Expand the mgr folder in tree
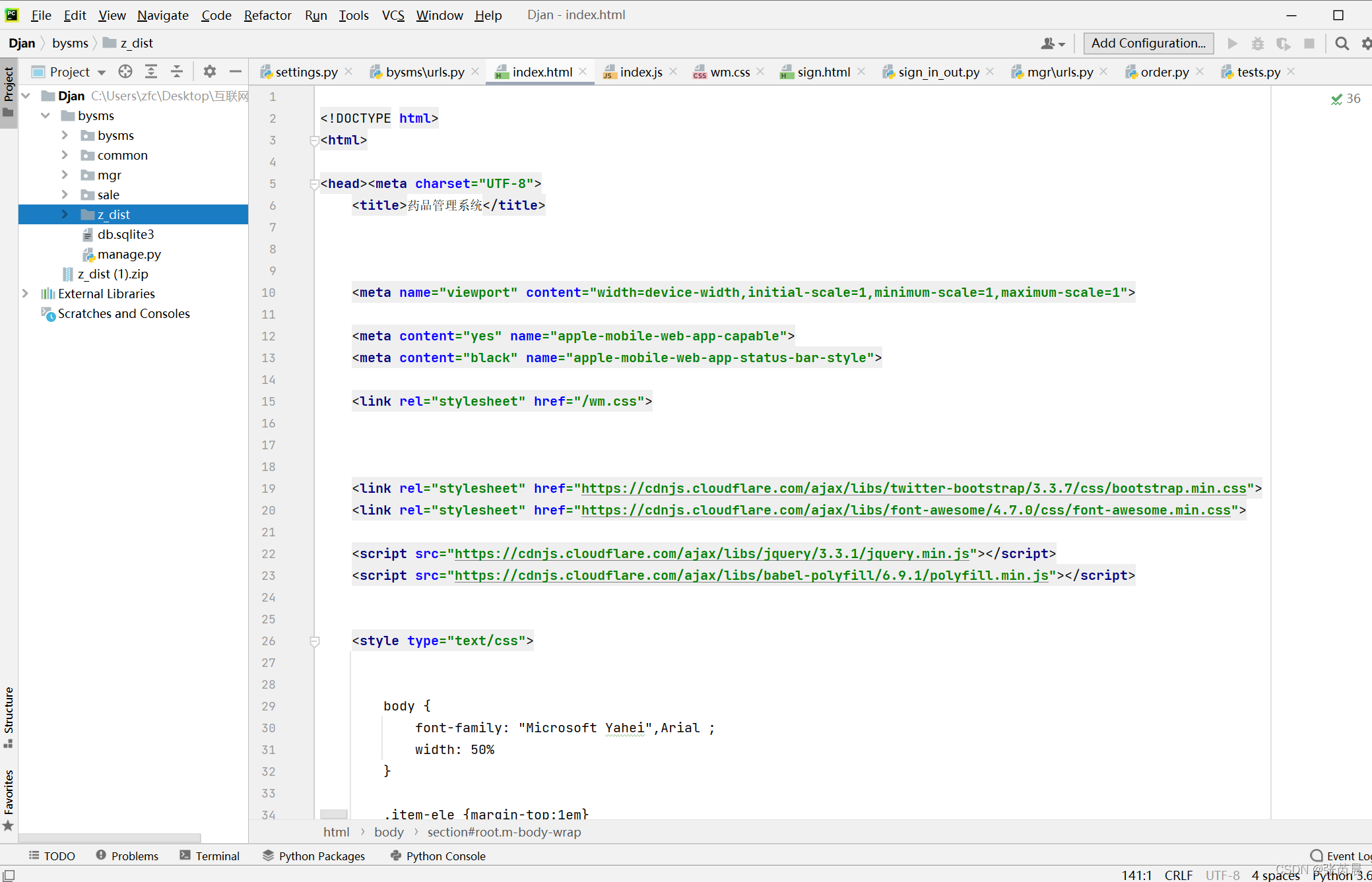Image resolution: width=1372 pixels, height=882 pixels. 65,175
